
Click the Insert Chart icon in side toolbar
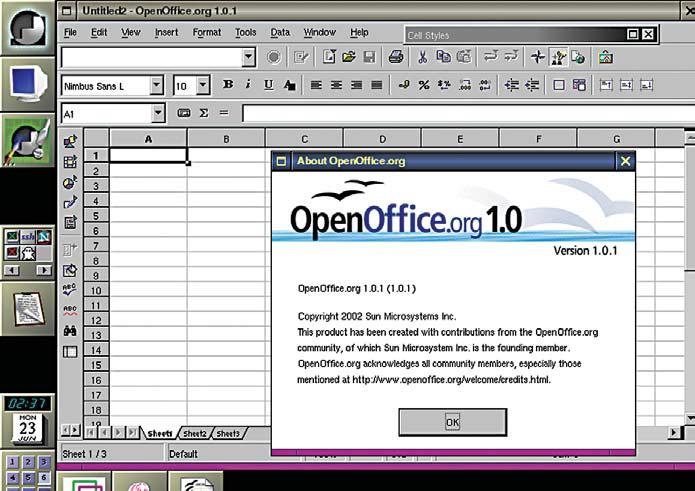[x=70, y=183]
